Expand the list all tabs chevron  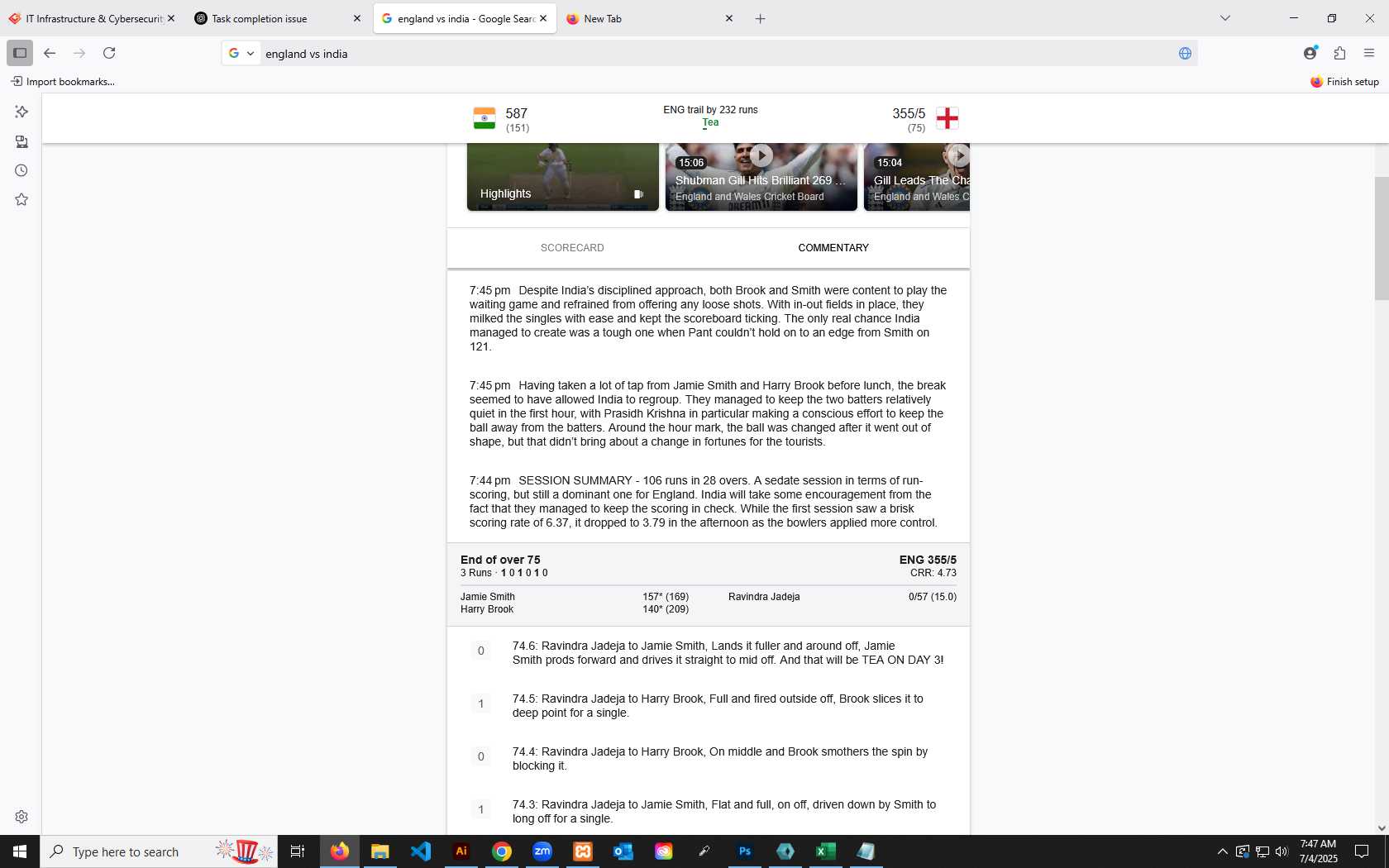pyautogui.click(x=1225, y=18)
